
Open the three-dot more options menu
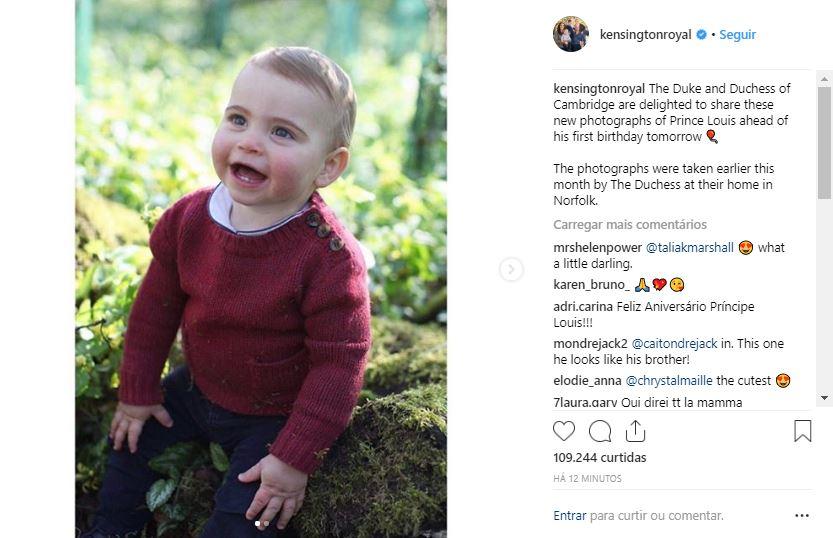802,516
